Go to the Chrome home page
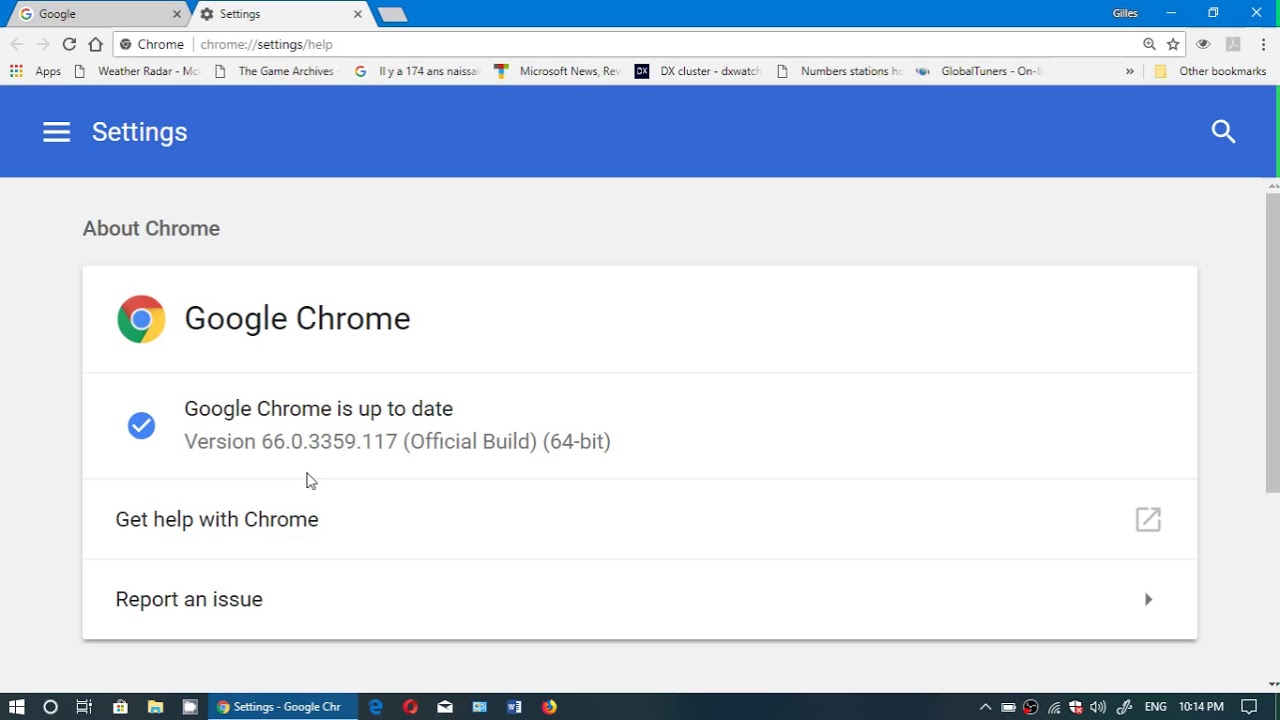Image resolution: width=1280 pixels, height=720 pixels. [x=95, y=44]
